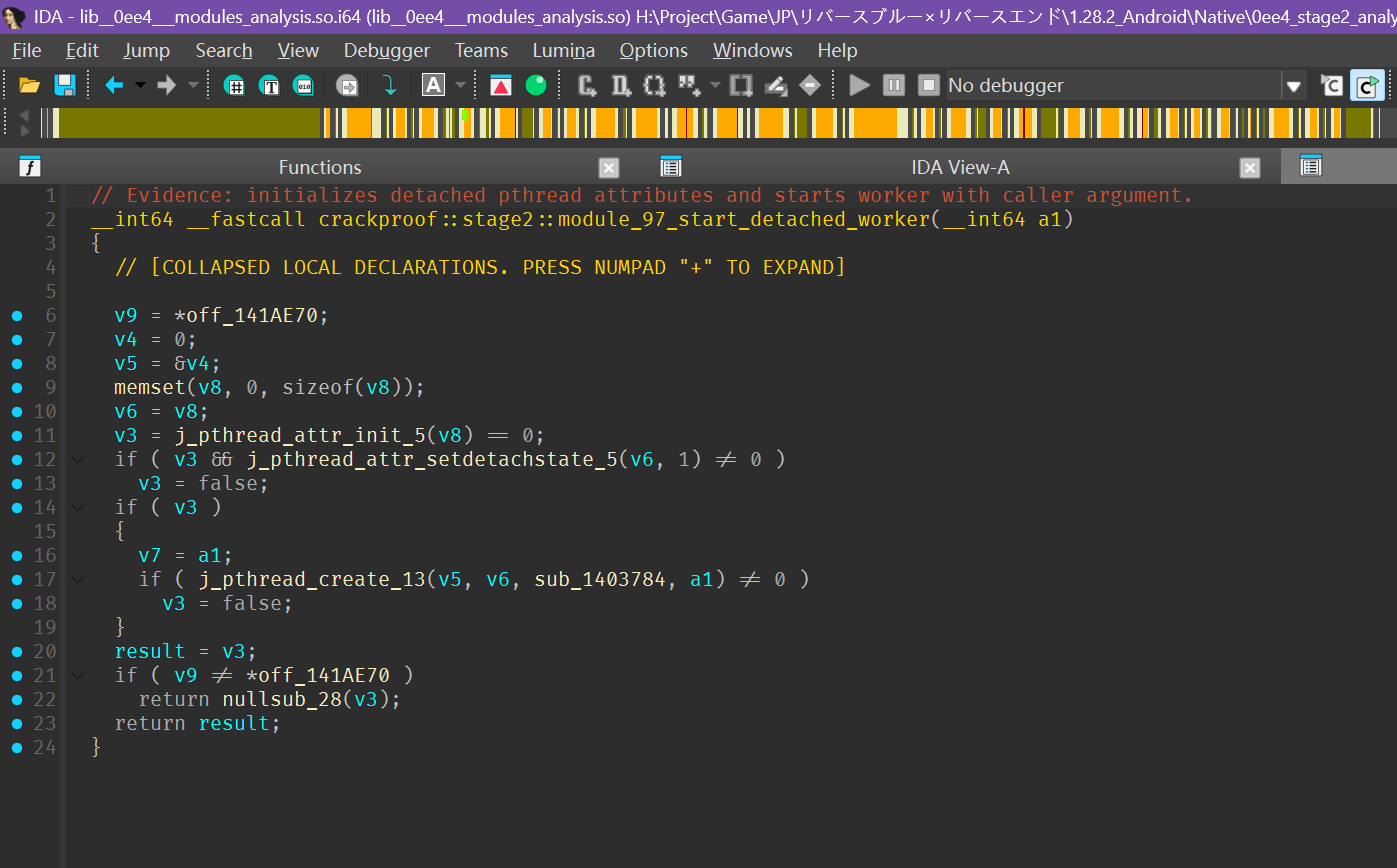The image size is (1397, 868).
Task: Jump back with the blue left arrow
Action: [114, 86]
